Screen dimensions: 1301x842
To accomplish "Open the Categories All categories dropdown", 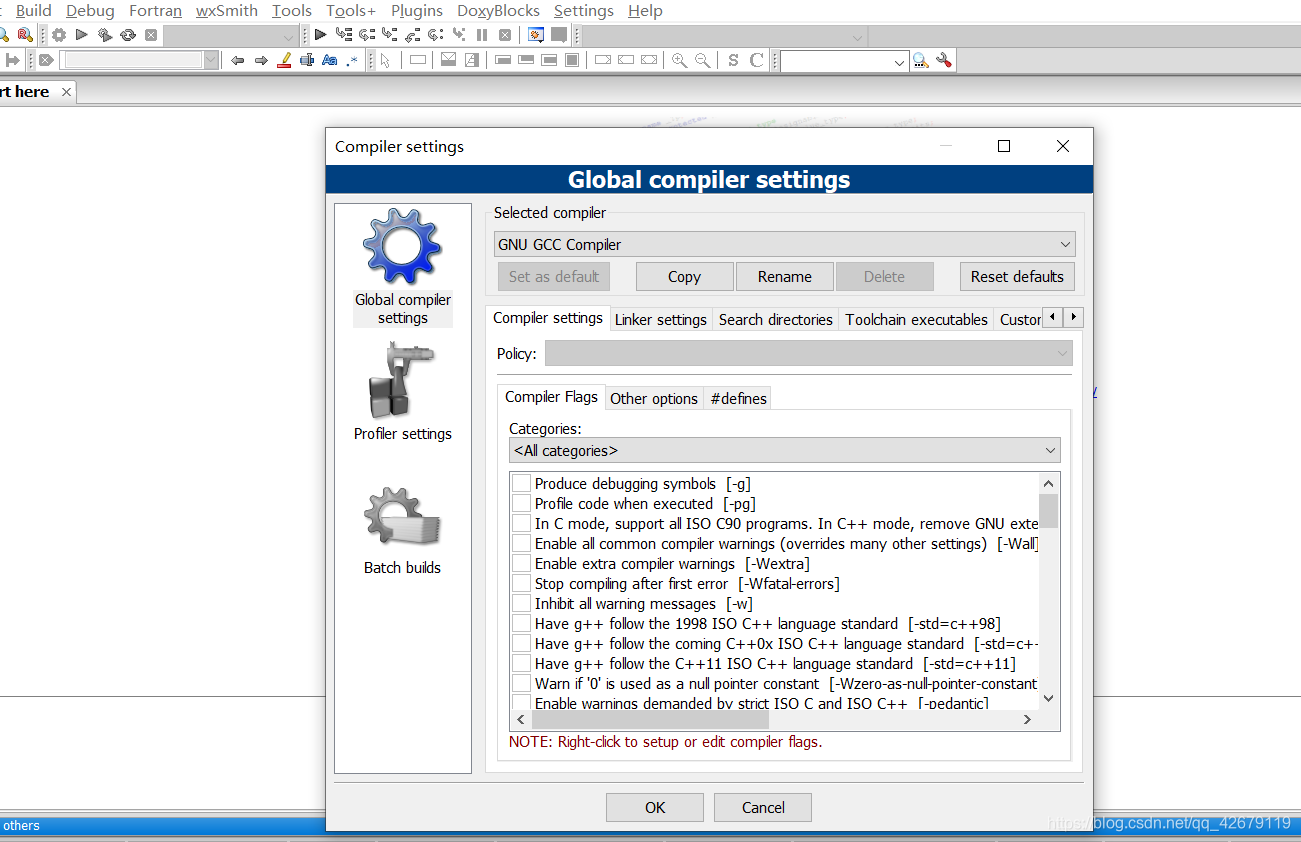I will pyautogui.click(x=784, y=450).
